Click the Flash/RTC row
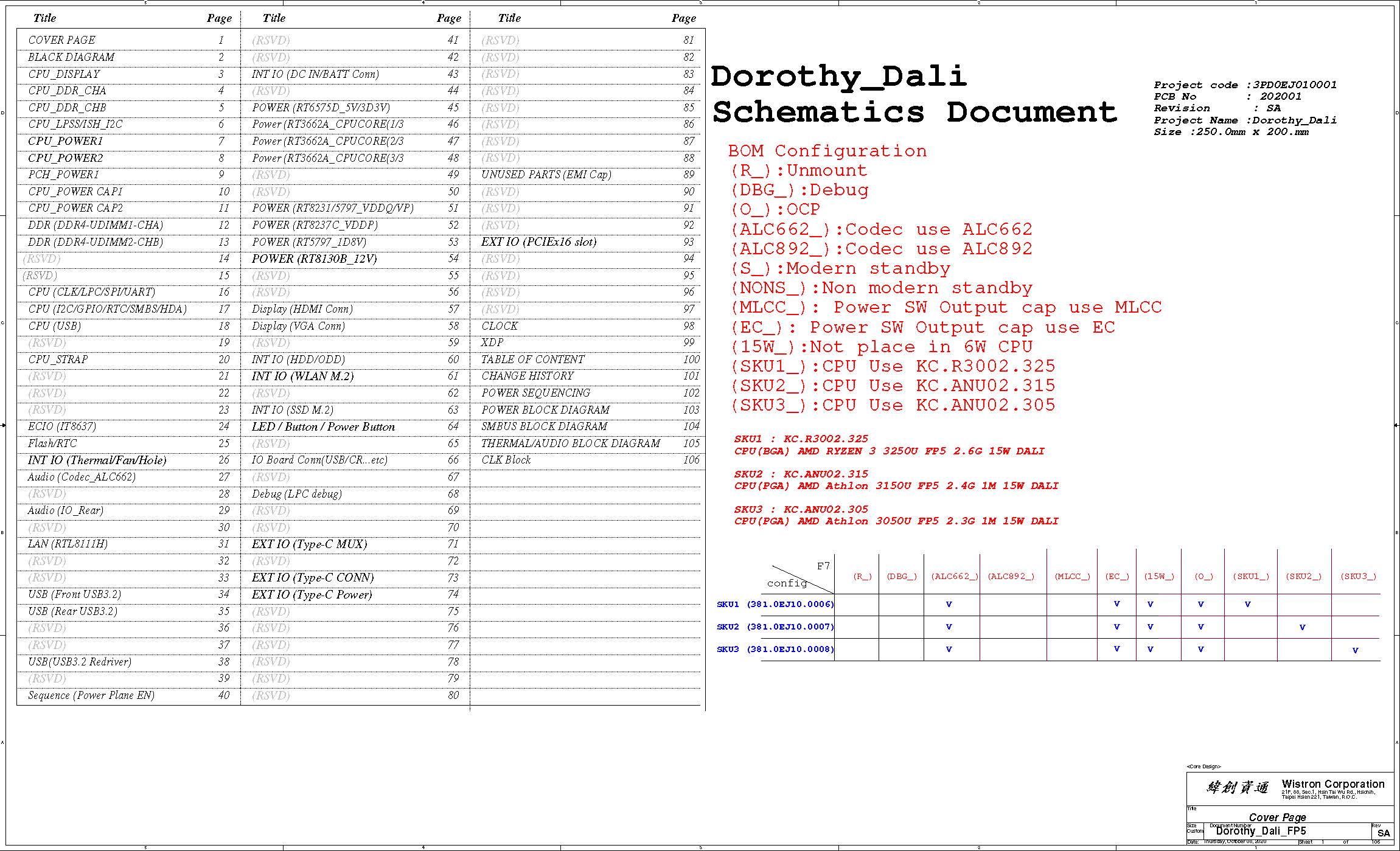Screen dimensions: 1400x851 52,443
